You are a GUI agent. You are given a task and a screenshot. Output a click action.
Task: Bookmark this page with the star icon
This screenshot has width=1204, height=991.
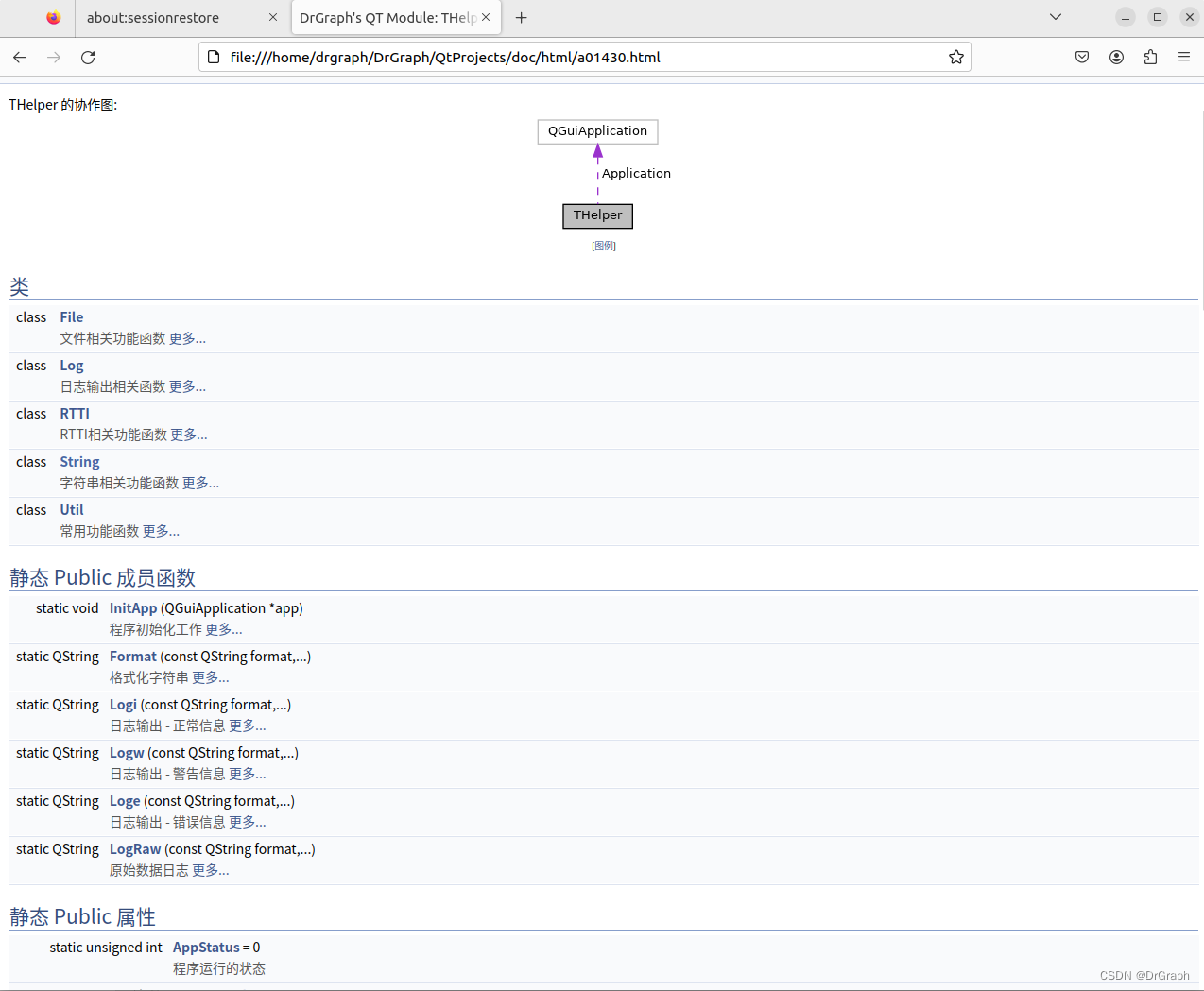point(956,57)
